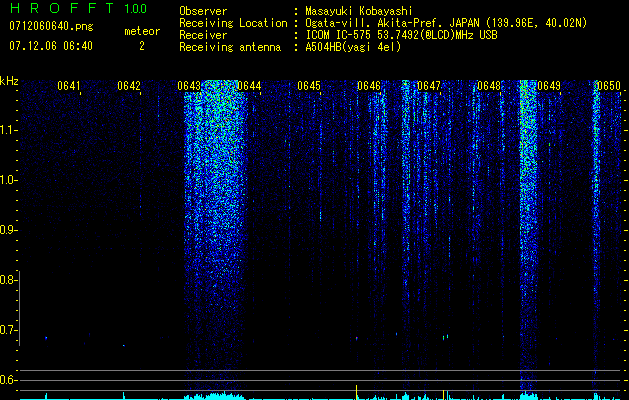Click the 0.7 kHz axis label
Viewport: 629px width, 400px height.
coord(8,330)
